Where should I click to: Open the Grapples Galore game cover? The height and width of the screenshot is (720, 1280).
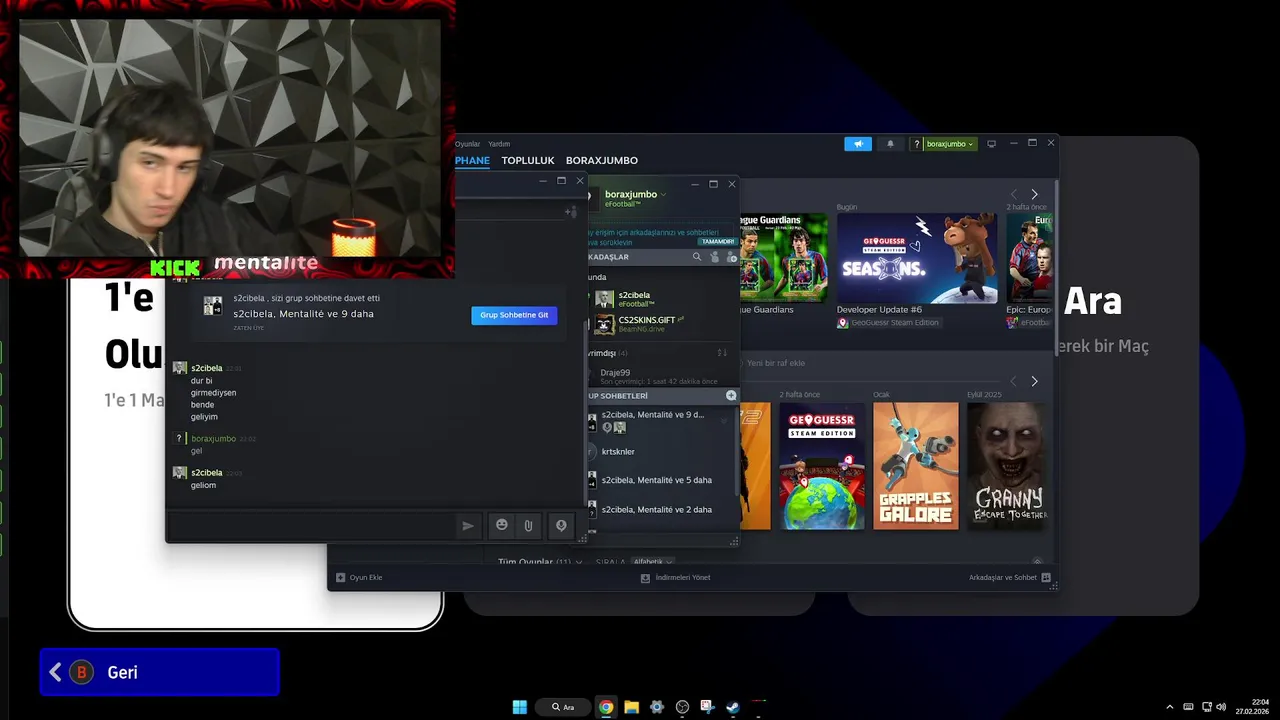click(916, 466)
